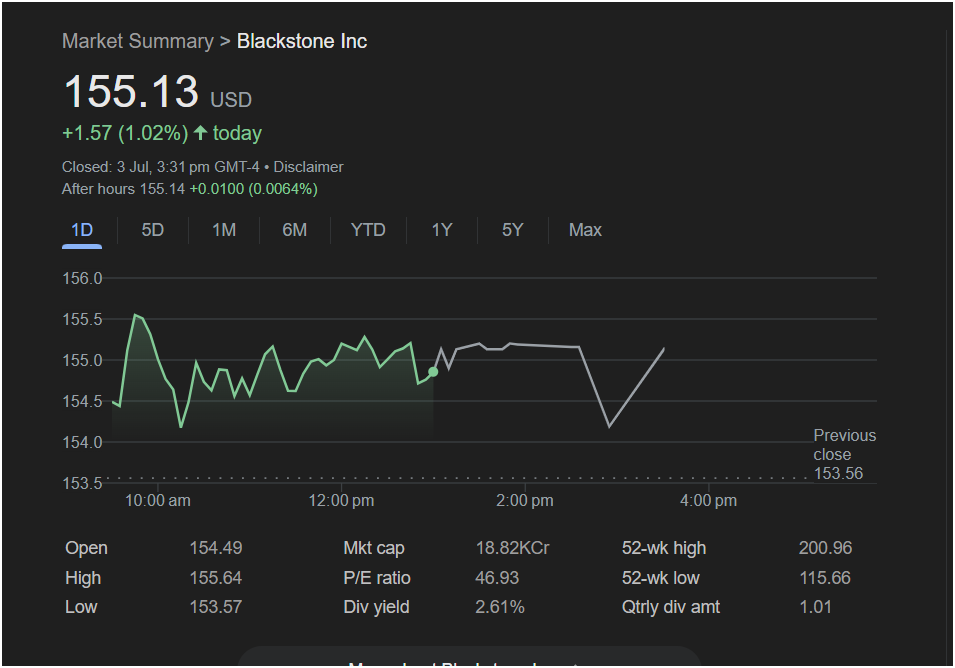Click the High value 155.64
Viewport: 955px width, 668px height.
click(216, 578)
